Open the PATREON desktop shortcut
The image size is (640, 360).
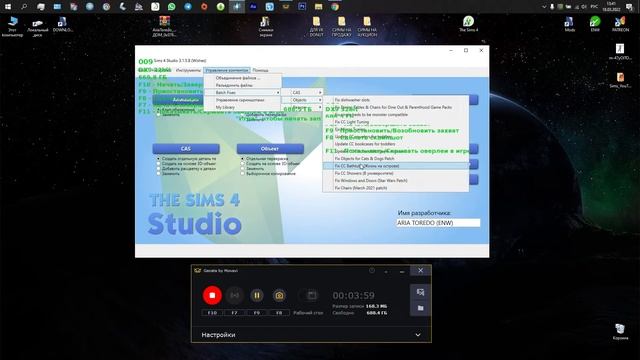[x=620, y=24]
